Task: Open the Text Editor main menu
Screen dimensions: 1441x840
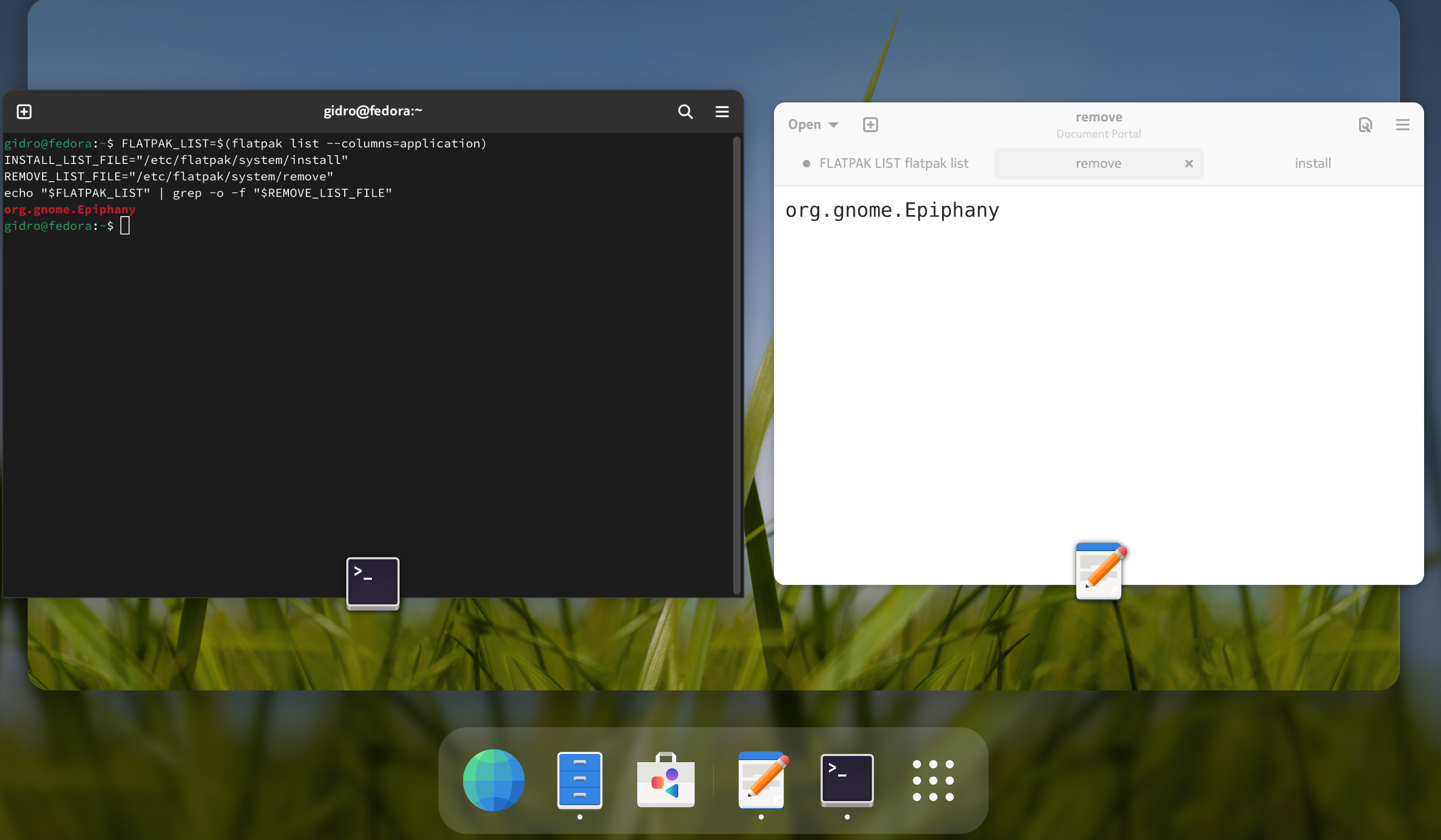Action: 1403,124
